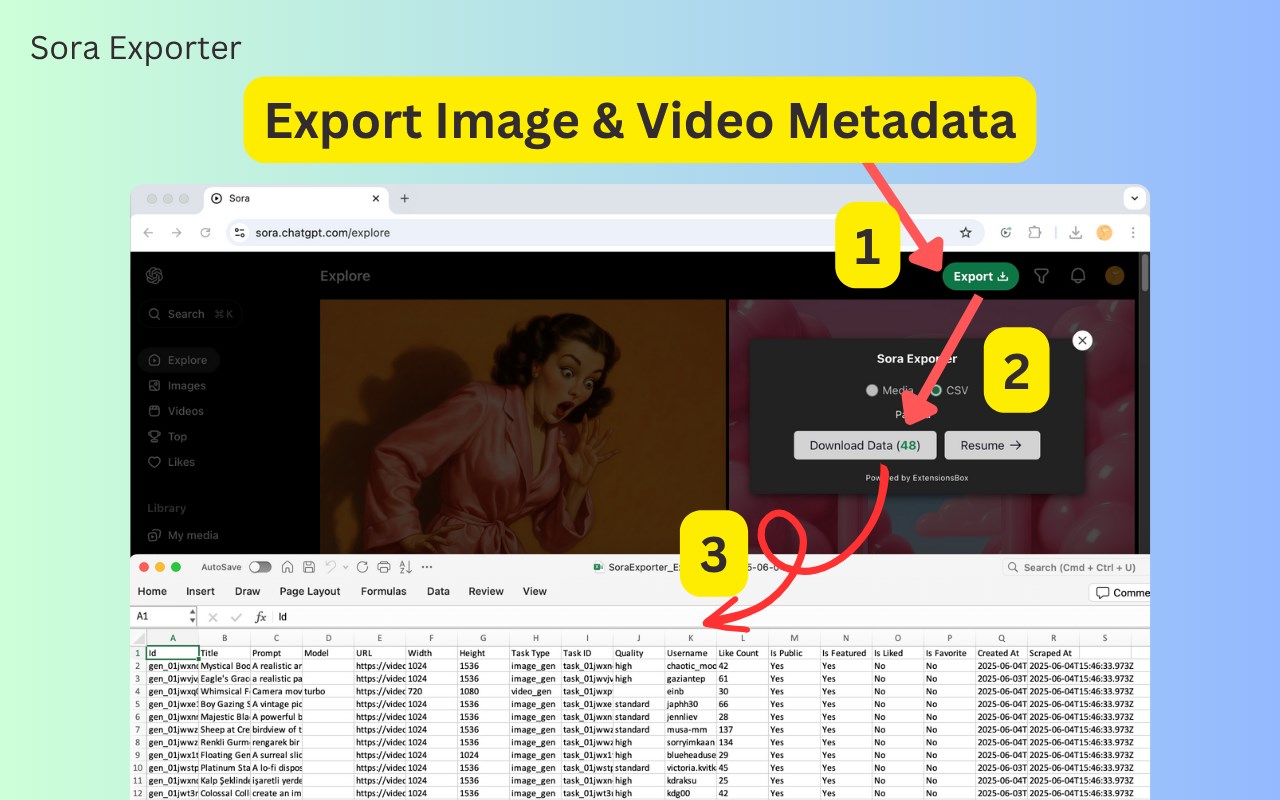
Task: Click the green Export button in Sora
Action: [x=980, y=276]
